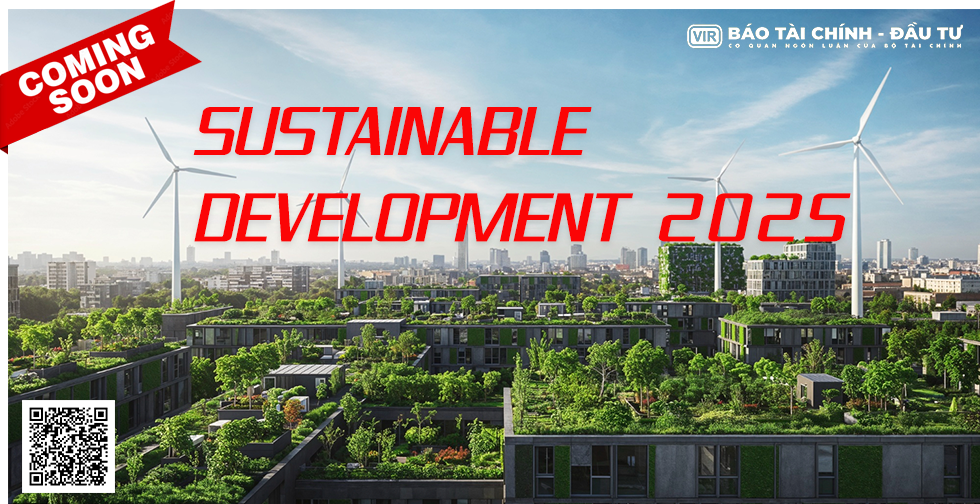Click the VIR logo icon
The image size is (980, 504).
point(704,36)
